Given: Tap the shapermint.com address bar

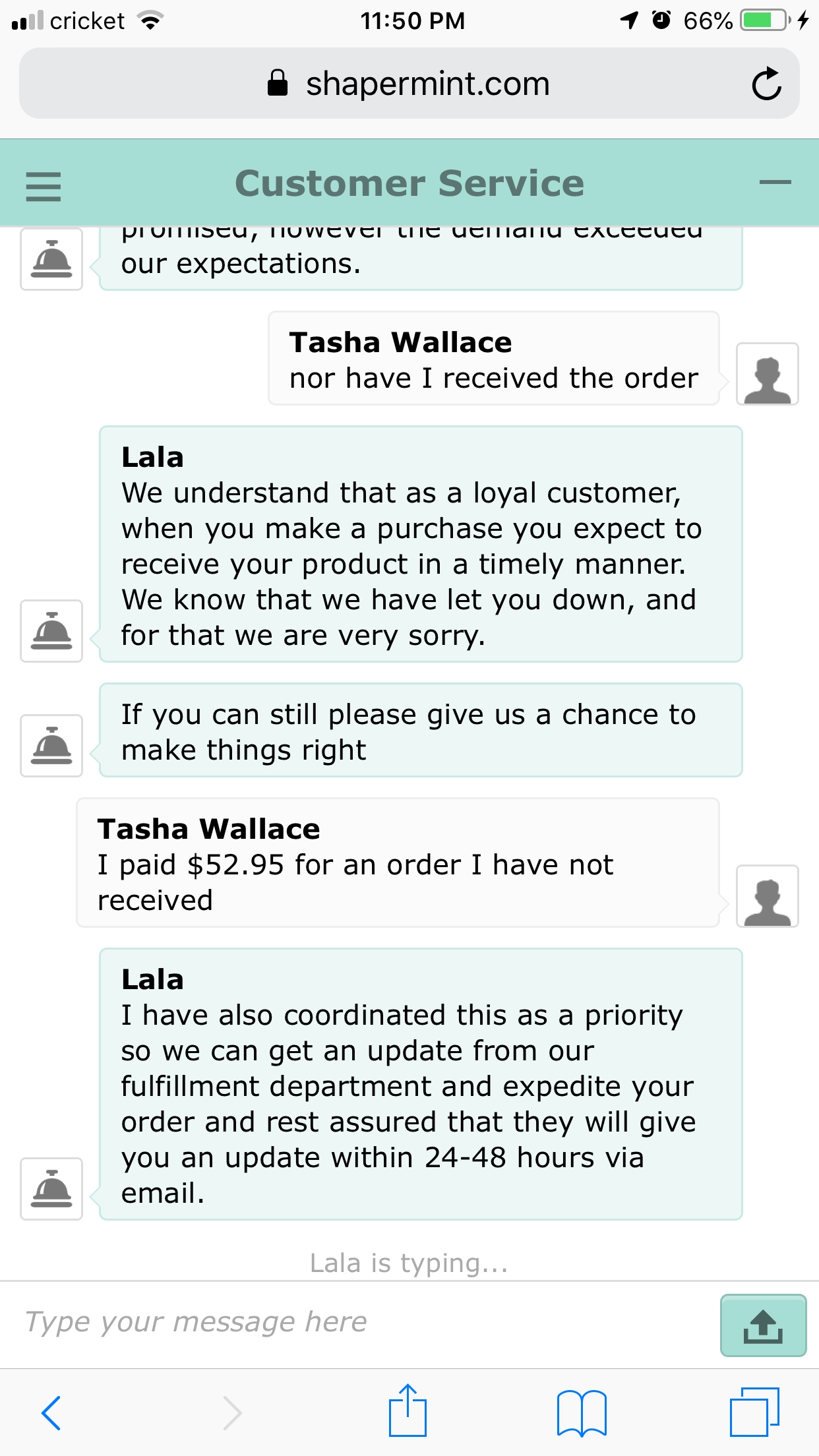Looking at the screenshot, I should tap(409, 84).
